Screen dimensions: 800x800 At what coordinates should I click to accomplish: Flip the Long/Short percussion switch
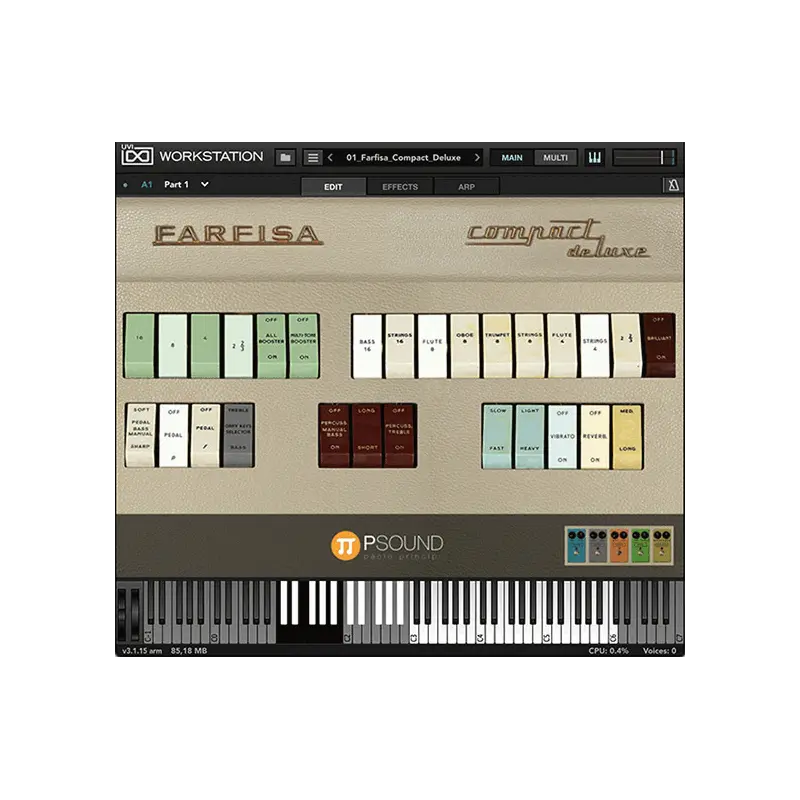pyautogui.click(x=367, y=436)
